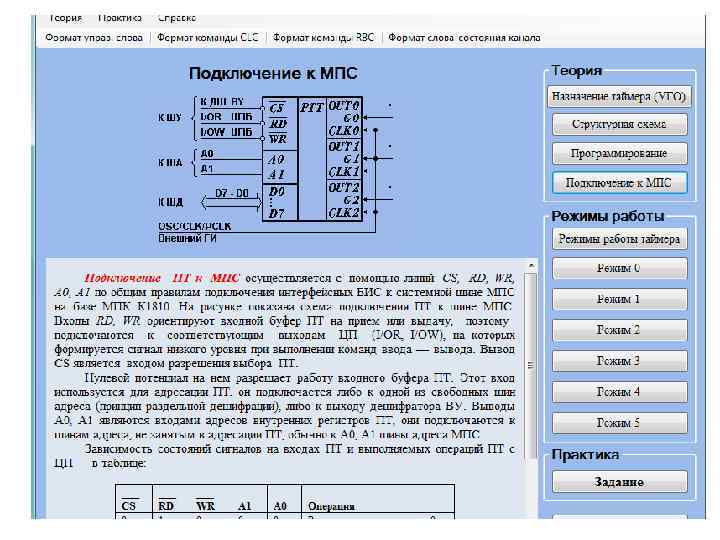This screenshot has height=540, width=720.
Task: Show Режим 4 description
Action: 619,392
